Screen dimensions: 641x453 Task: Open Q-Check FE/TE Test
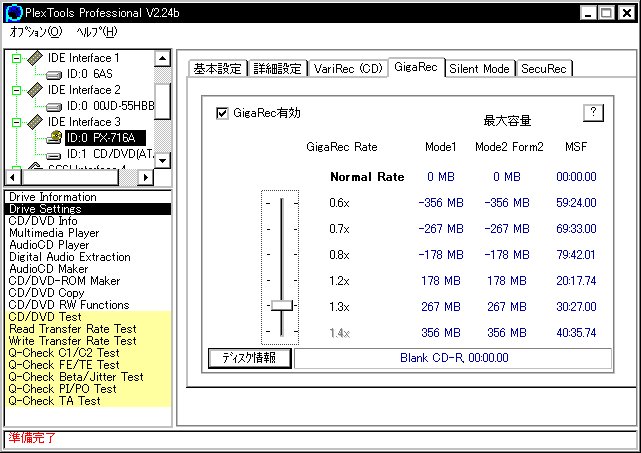pyautogui.click(x=87, y=365)
